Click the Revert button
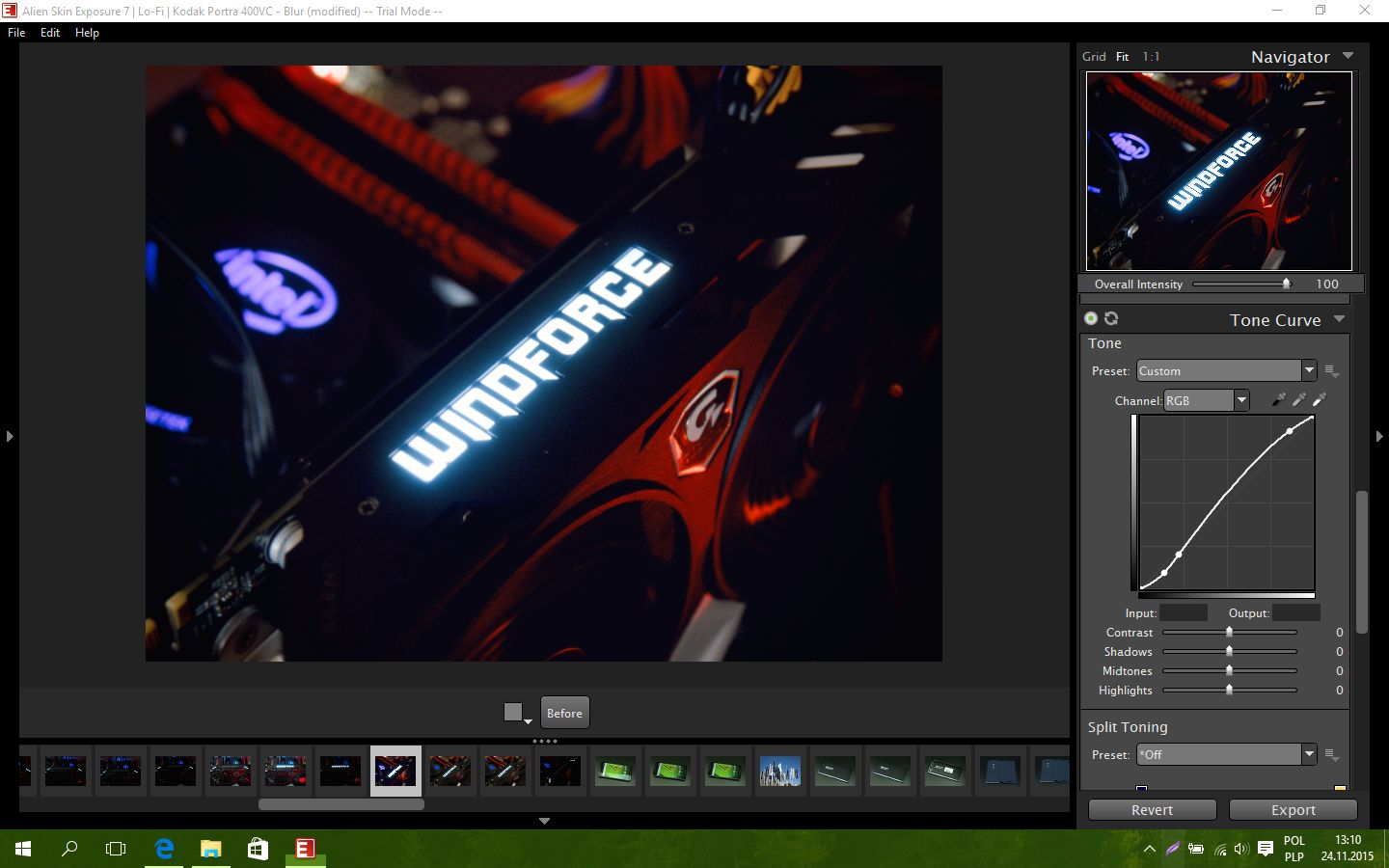This screenshot has width=1389, height=868. pos(1152,810)
